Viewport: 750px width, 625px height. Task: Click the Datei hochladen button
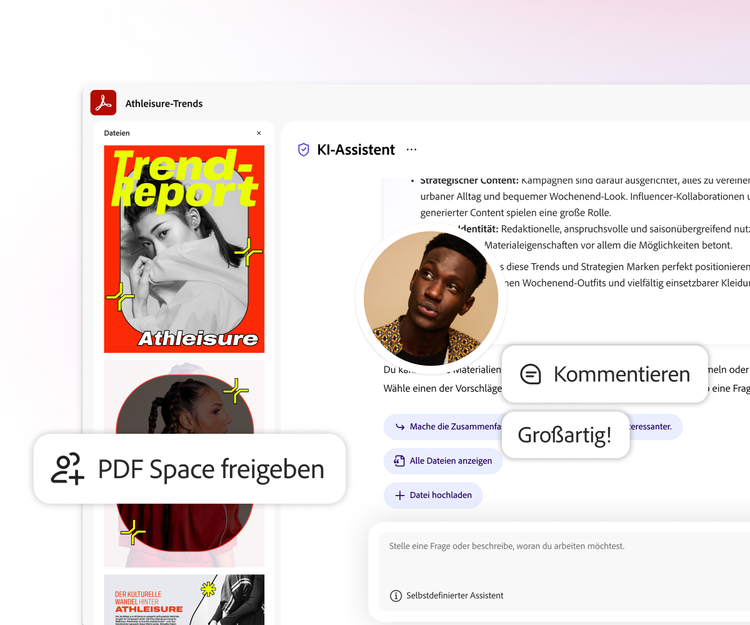pyautogui.click(x=433, y=495)
